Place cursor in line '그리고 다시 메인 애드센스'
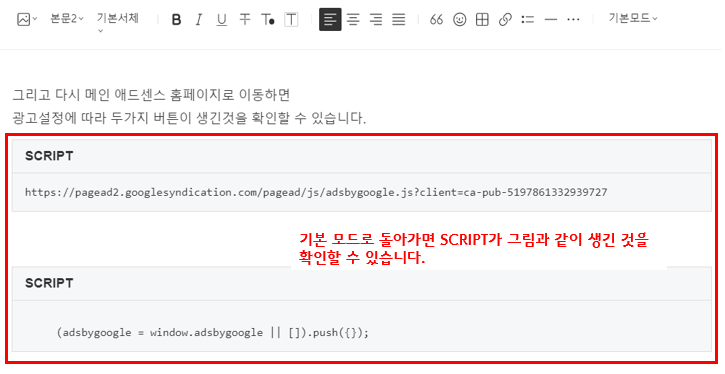Screen dimensions: 725x374 (151, 95)
